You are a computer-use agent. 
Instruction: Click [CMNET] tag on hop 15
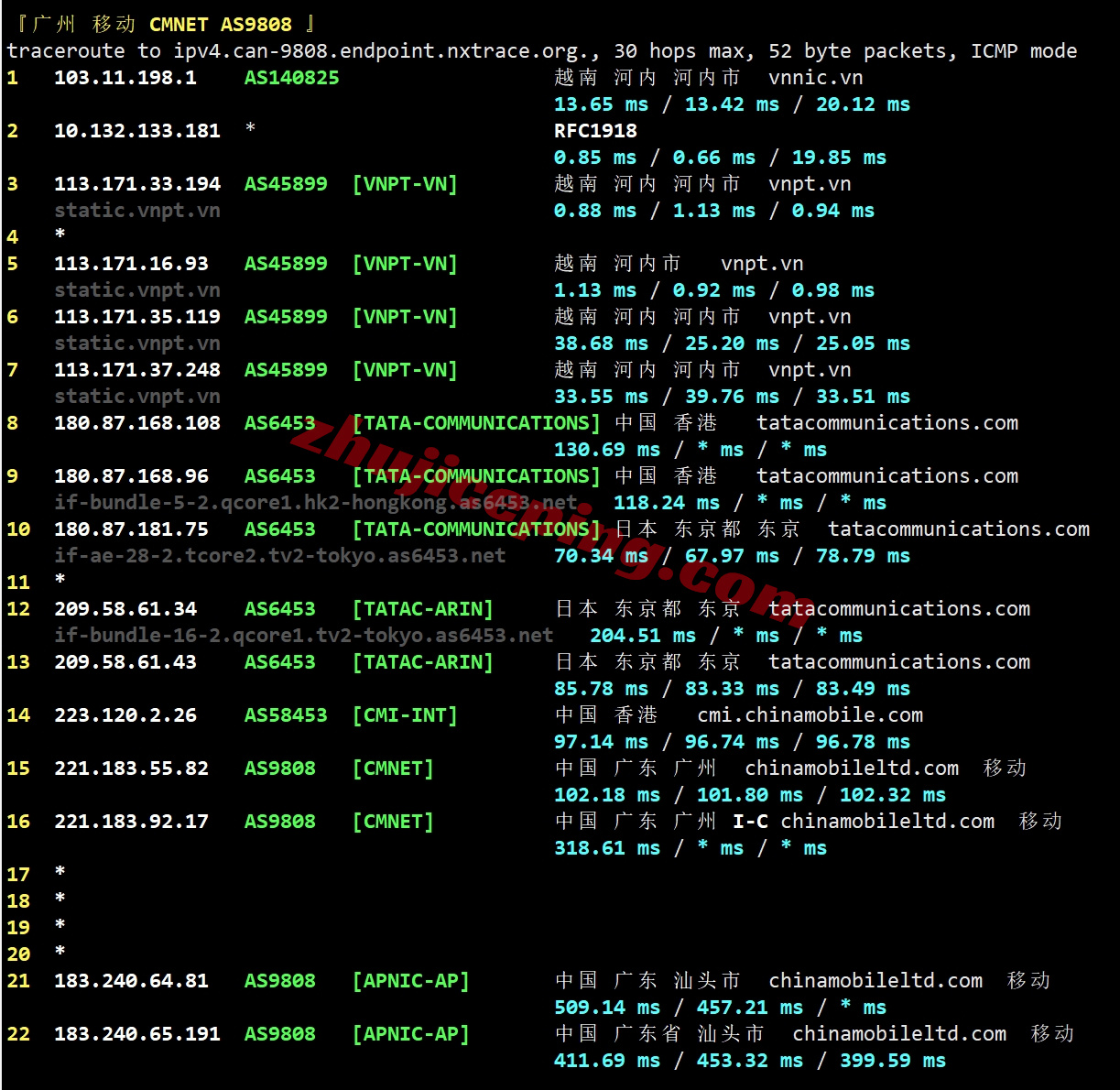point(393,768)
